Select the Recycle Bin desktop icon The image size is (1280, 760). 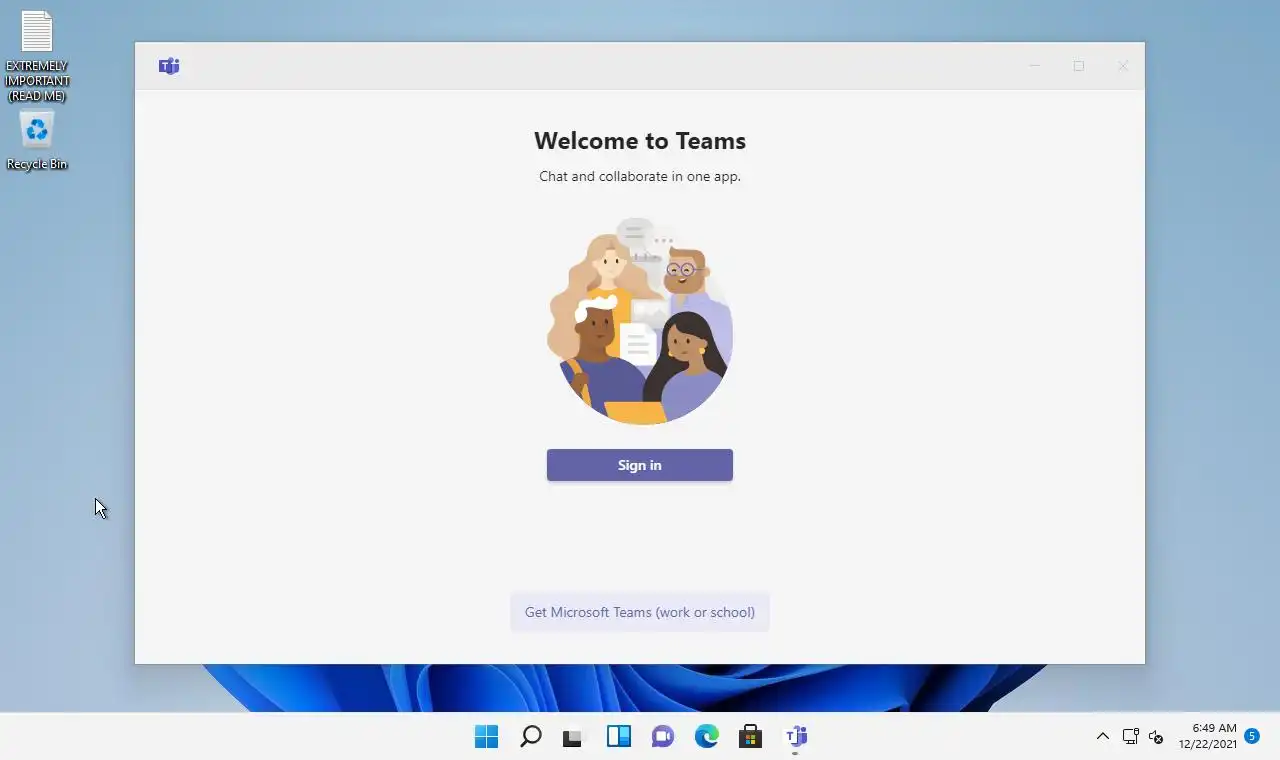pos(37,141)
